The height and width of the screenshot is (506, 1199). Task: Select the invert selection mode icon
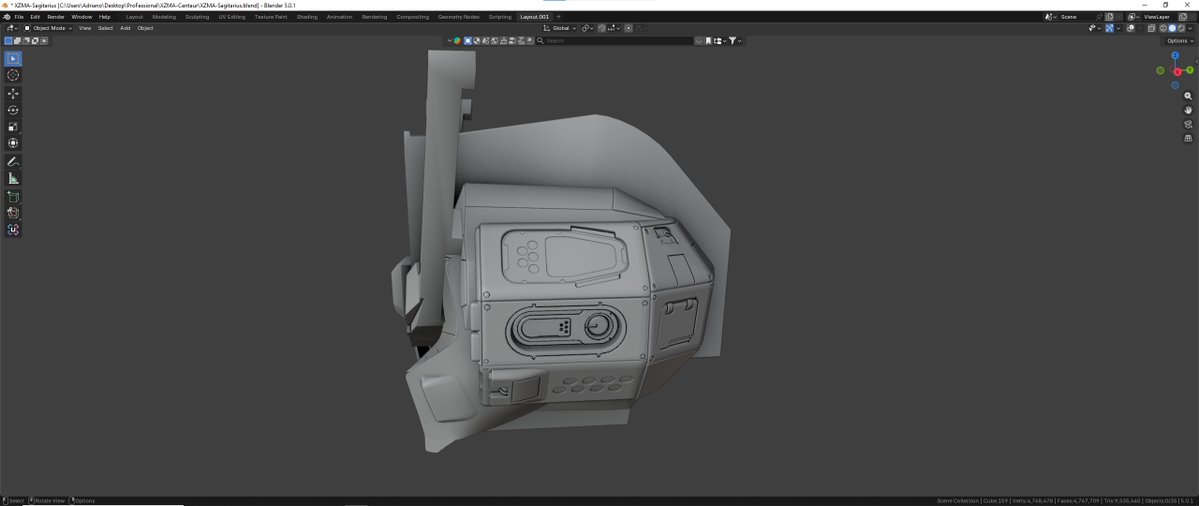click(35, 41)
